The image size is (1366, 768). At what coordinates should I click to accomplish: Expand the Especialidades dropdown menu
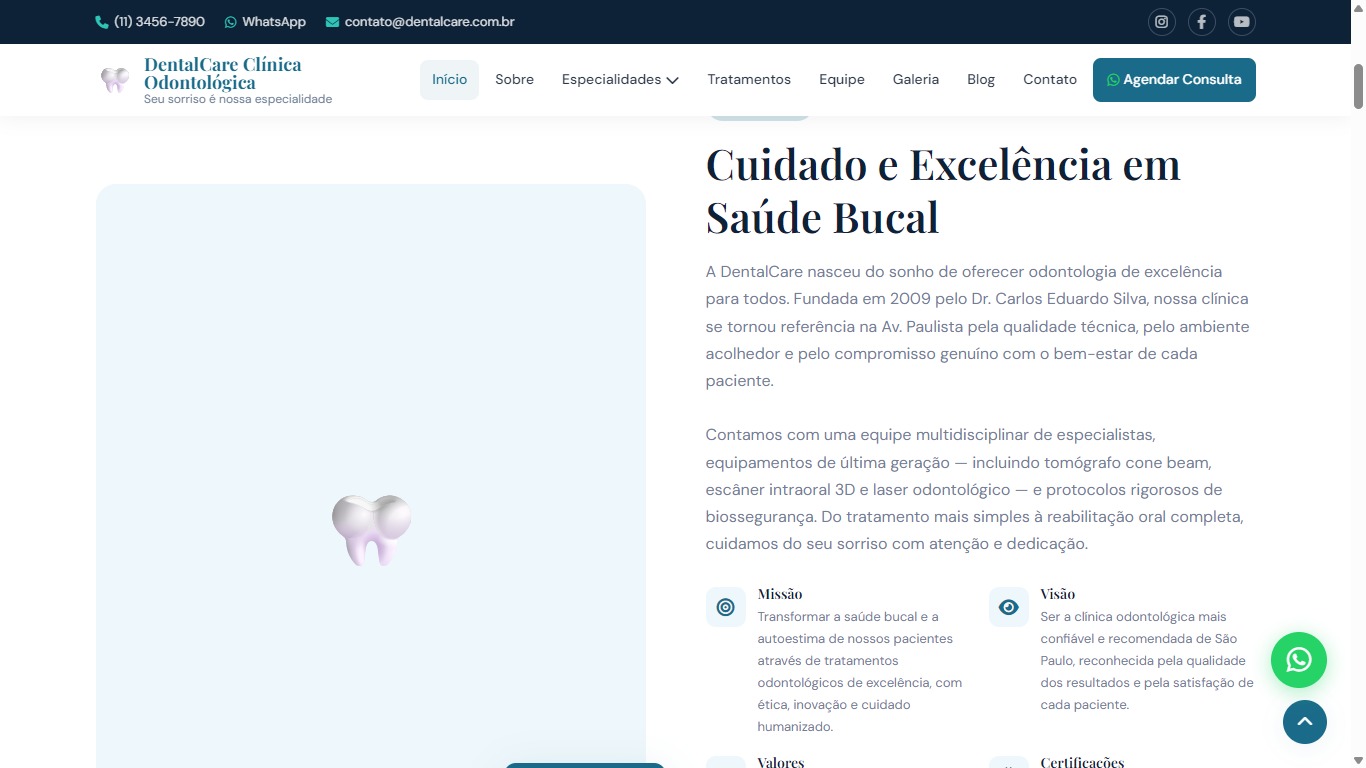tap(620, 80)
